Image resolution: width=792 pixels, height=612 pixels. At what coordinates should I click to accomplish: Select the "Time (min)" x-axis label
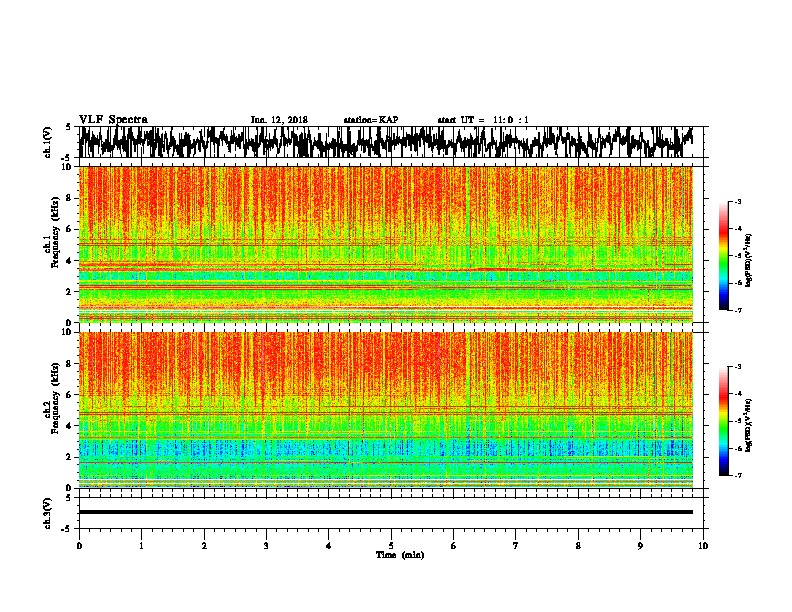400,555
